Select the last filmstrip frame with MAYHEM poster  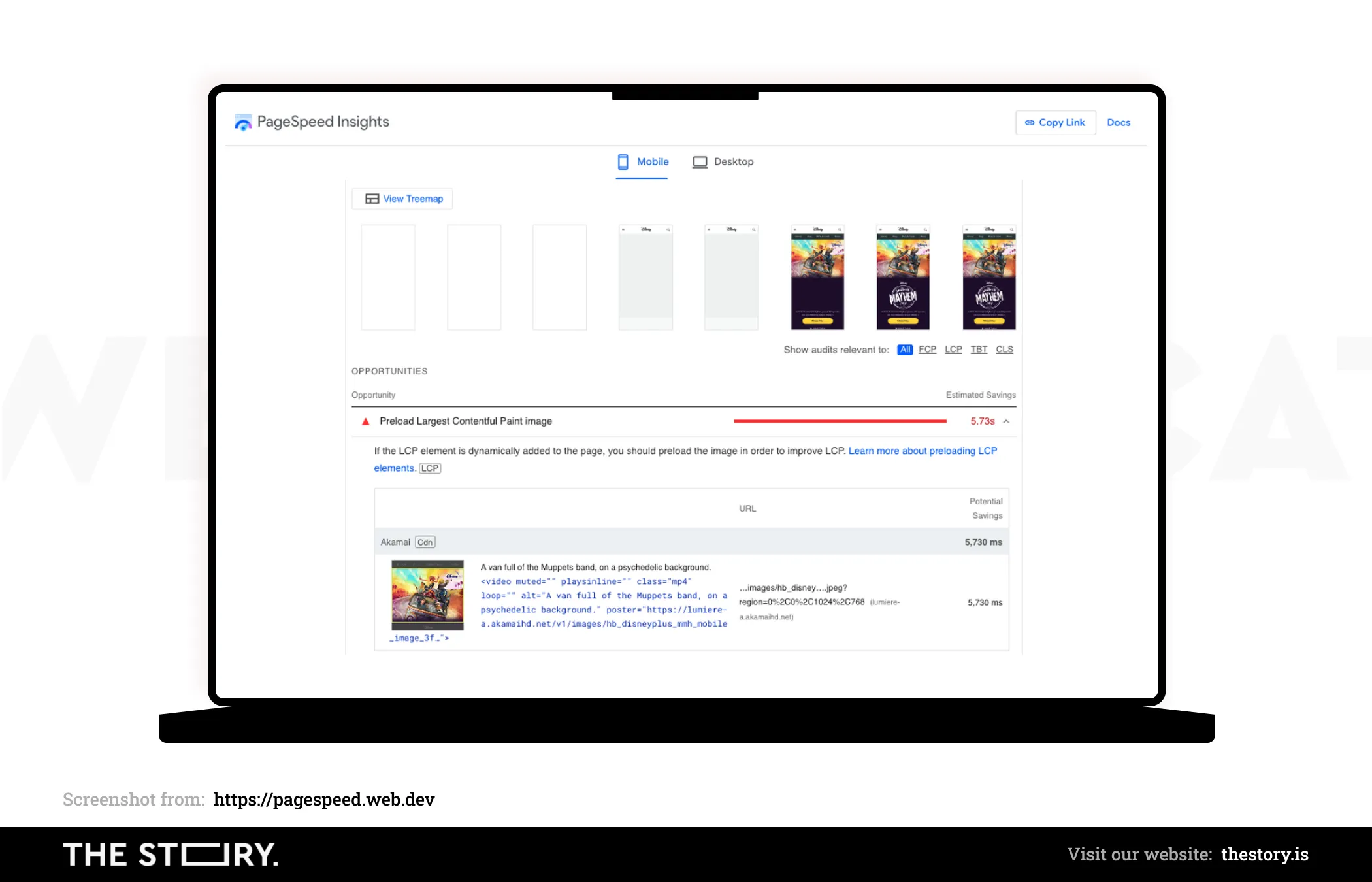(989, 277)
